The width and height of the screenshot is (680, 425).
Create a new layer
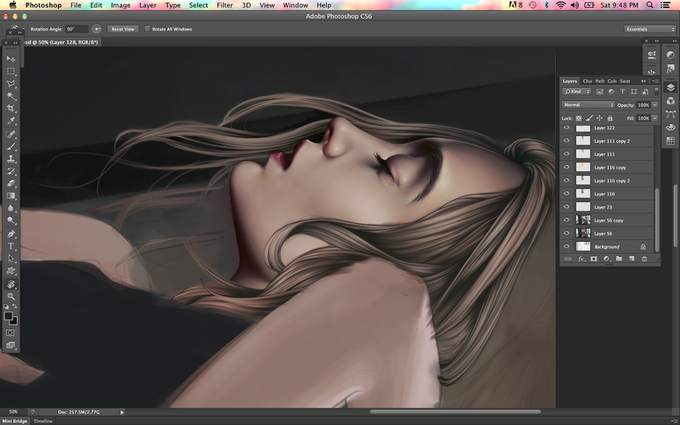631,259
